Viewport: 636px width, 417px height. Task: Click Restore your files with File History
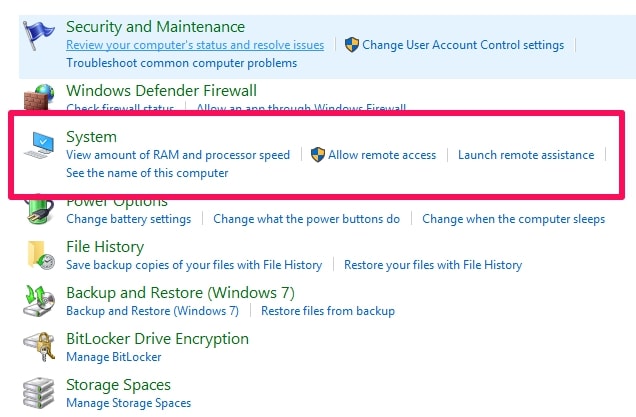point(433,265)
